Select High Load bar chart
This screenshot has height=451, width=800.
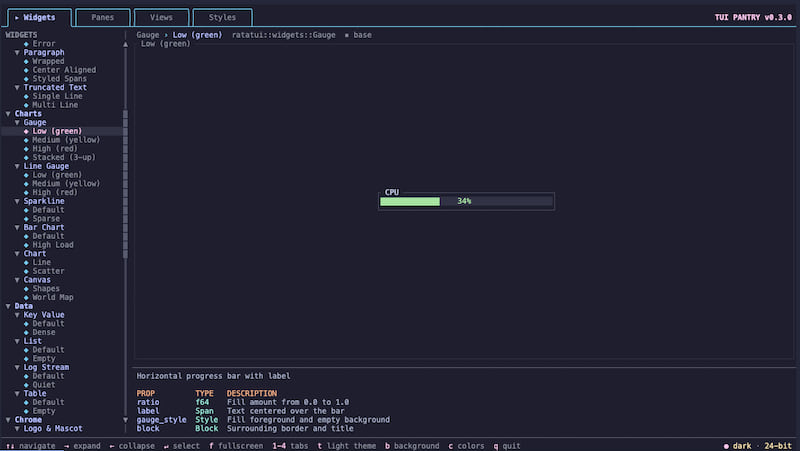pyautogui.click(x=53, y=245)
